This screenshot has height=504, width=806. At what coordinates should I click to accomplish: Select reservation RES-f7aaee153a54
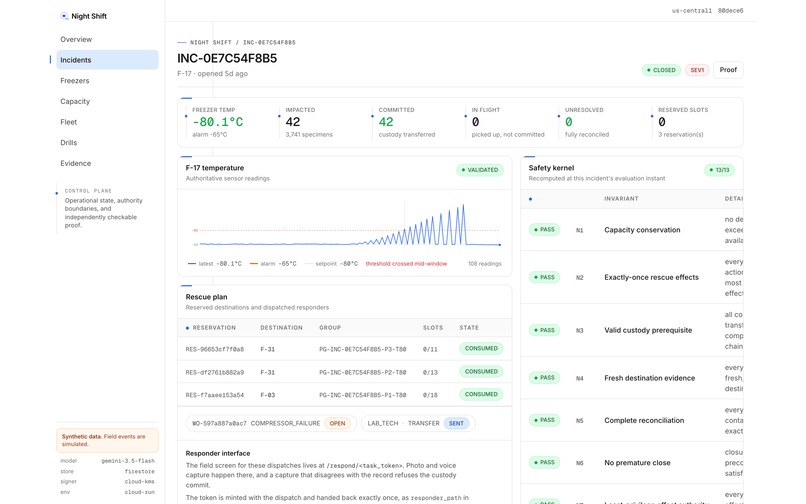click(x=215, y=395)
